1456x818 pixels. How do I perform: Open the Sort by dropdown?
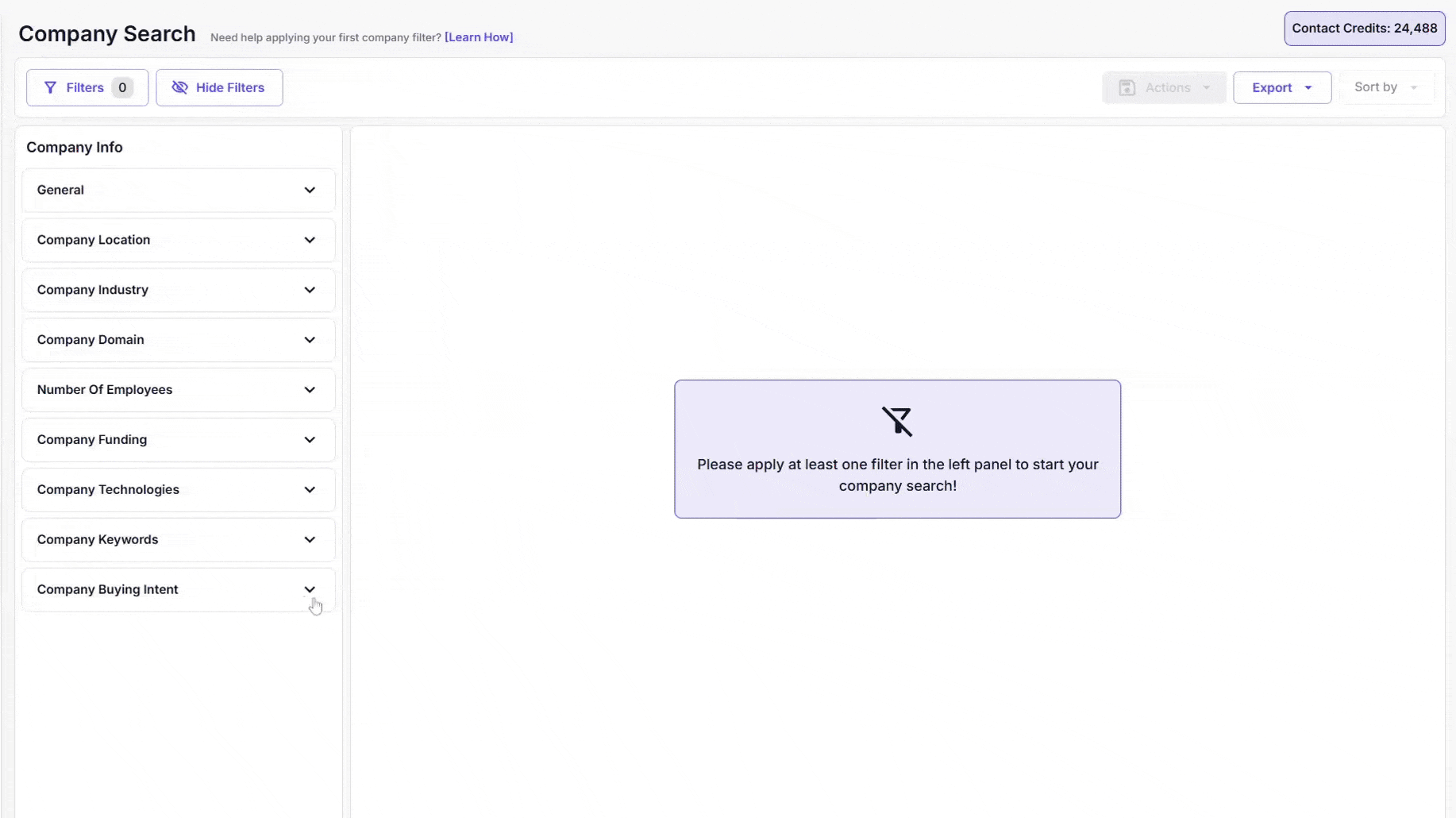tap(1385, 87)
